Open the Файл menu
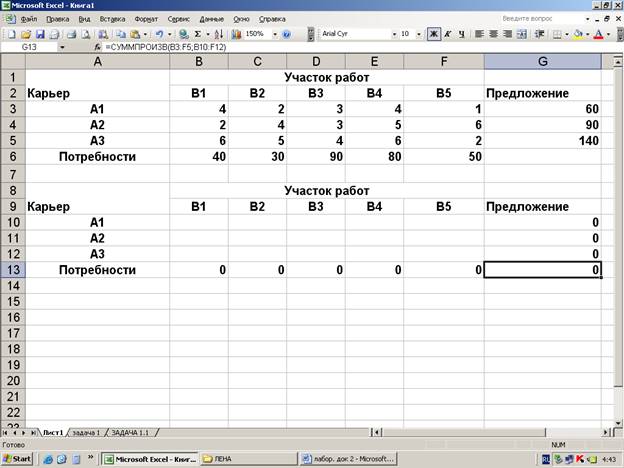 point(29,19)
